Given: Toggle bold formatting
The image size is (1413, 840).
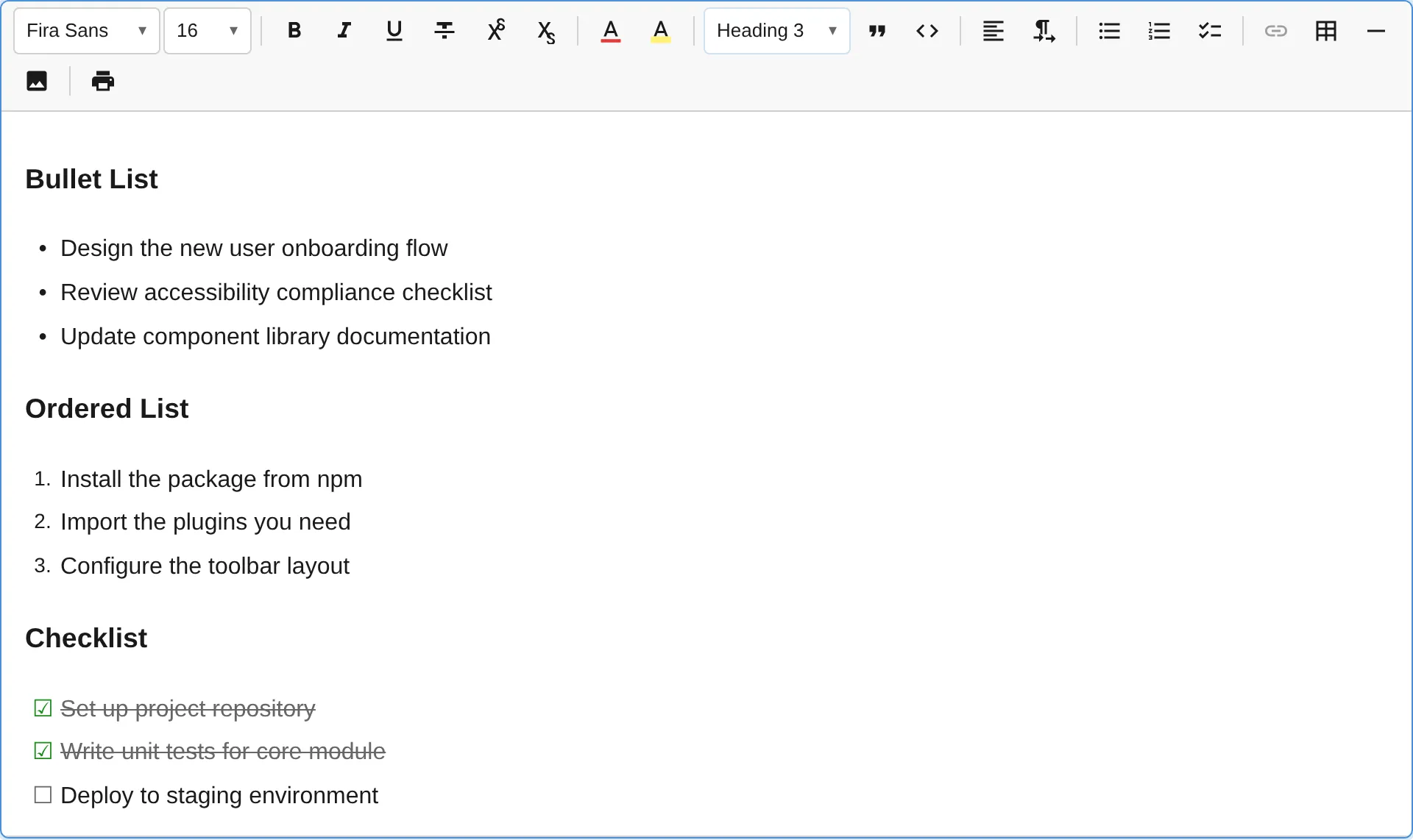Looking at the screenshot, I should [294, 30].
